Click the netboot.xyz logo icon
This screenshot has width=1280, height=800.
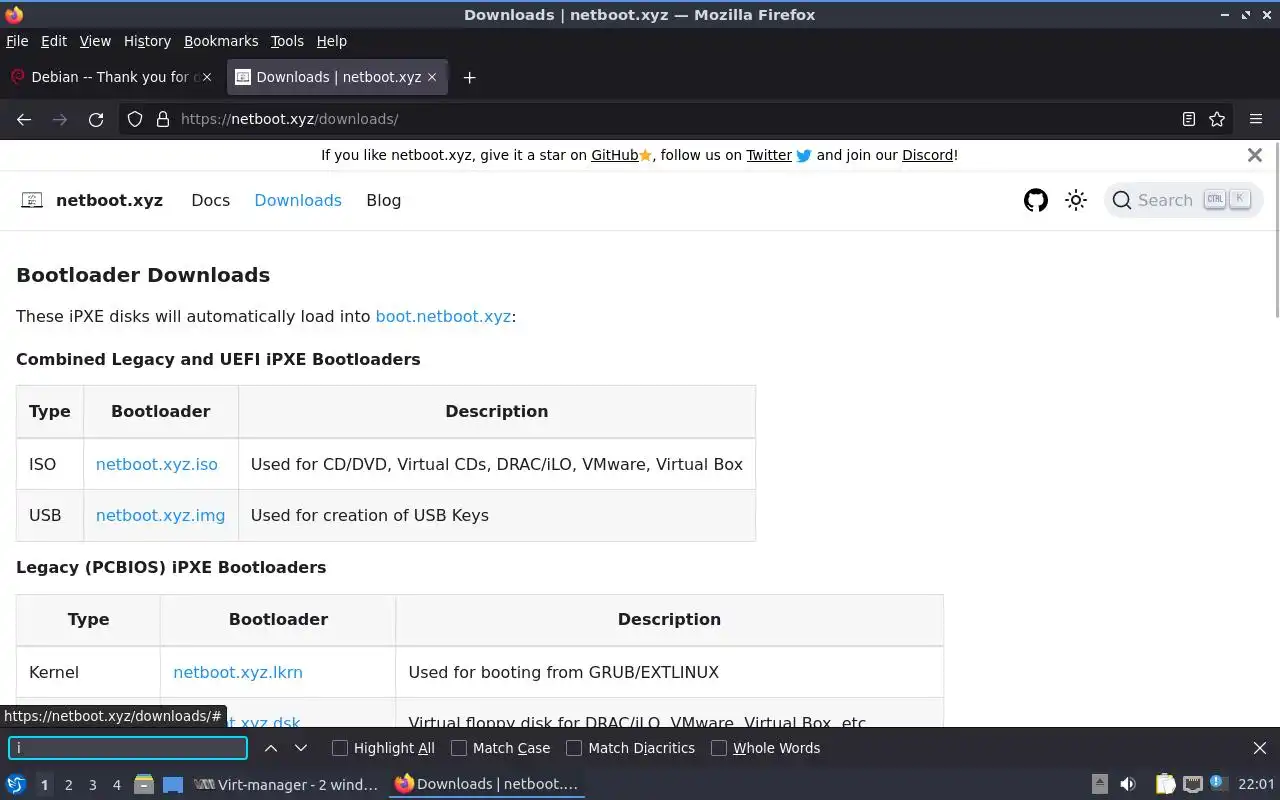point(32,200)
